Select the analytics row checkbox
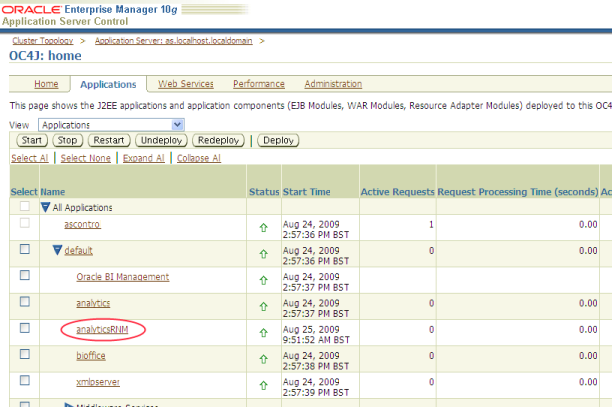Viewport: 612px width, 407px height. (x=25, y=302)
